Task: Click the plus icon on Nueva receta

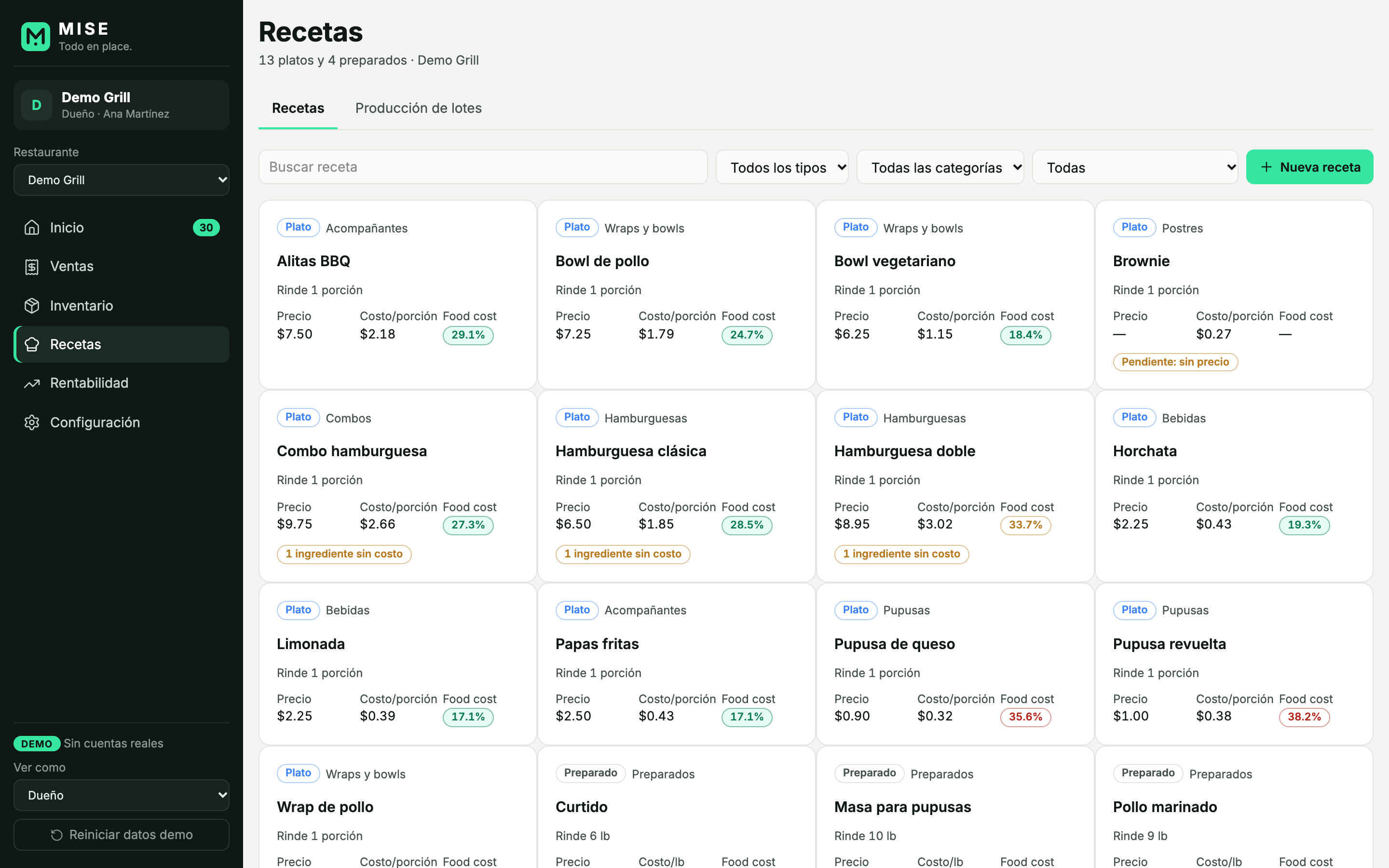Action: pos(1266,167)
